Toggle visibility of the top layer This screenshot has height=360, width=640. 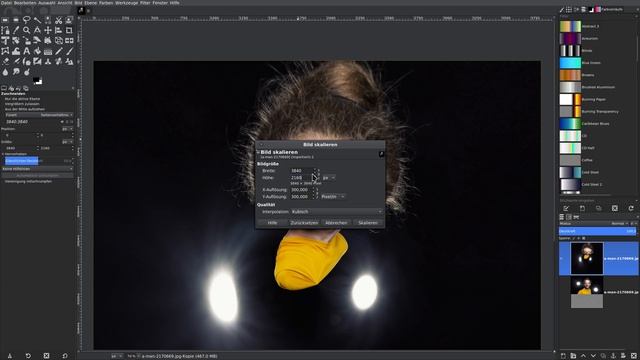click(562, 258)
